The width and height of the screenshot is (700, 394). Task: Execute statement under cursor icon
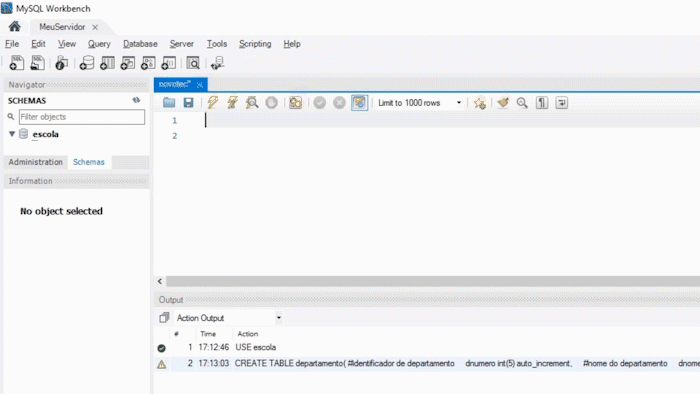click(232, 103)
